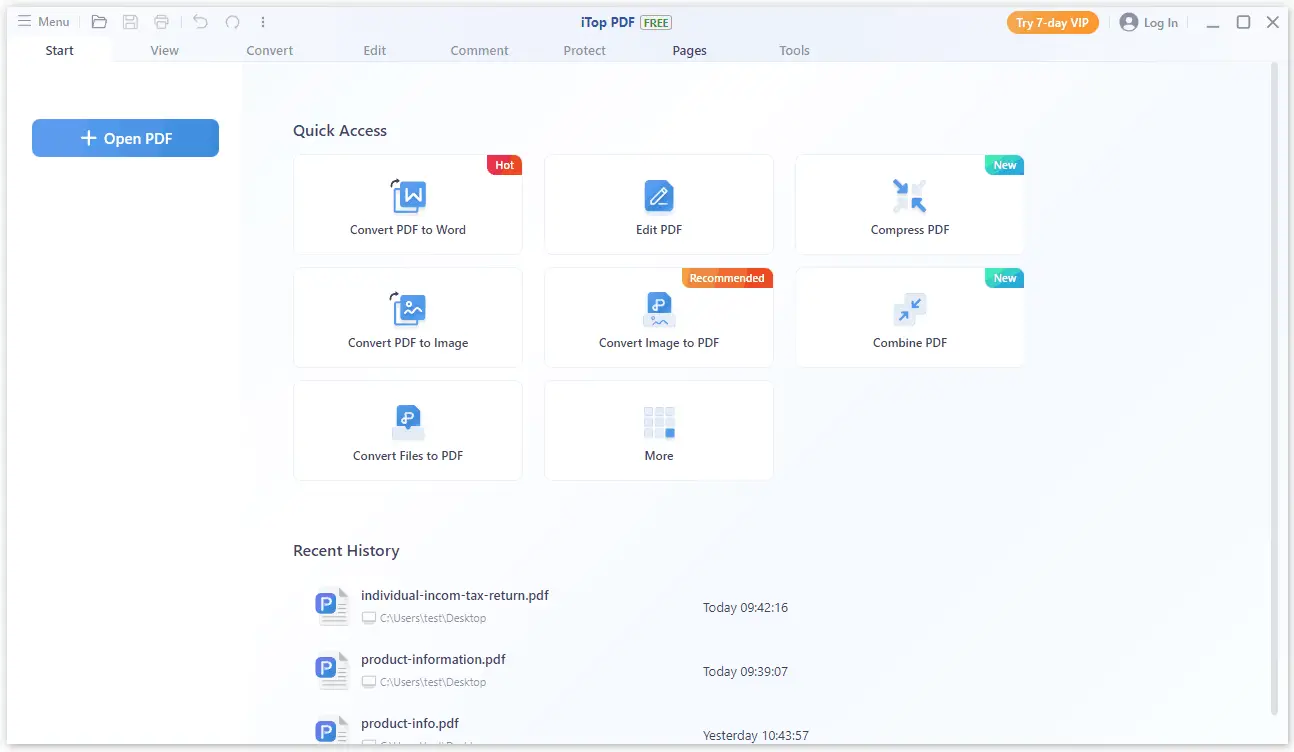Click the FREE badge next to iTop PDF
Screen dimensions: 1294x752
click(656, 22)
